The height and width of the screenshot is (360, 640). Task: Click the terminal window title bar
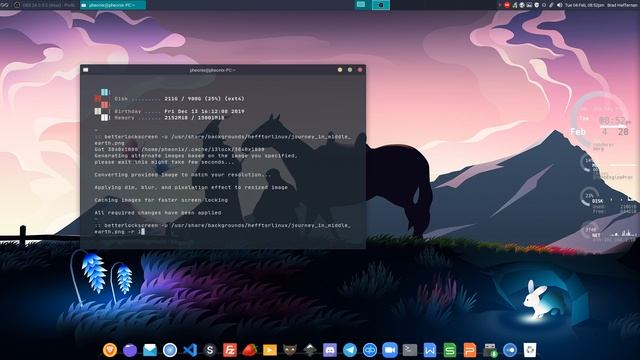point(223,70)
